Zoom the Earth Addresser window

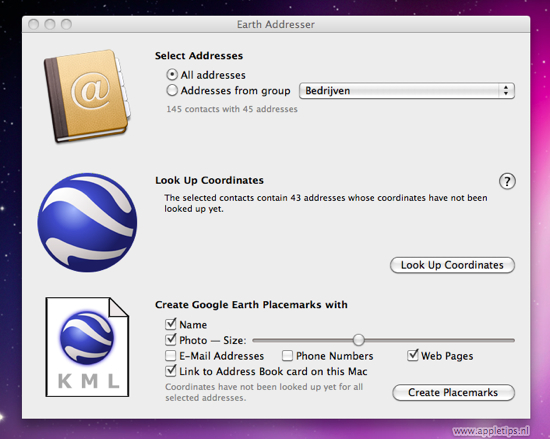(66, 24)
